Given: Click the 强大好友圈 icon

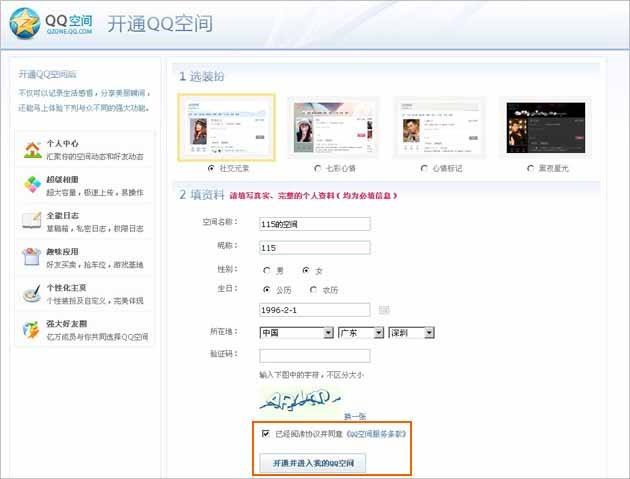Looking at the screenshot, I should pos(30,330).
